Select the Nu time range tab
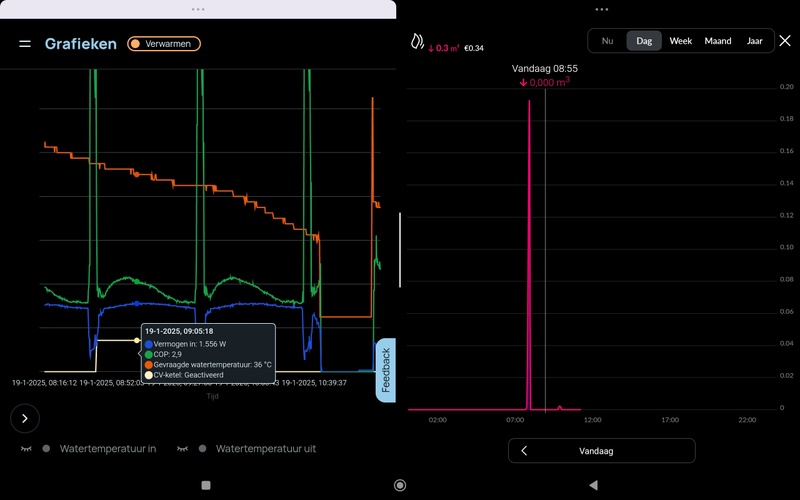Screen dimensions: 800x500 click(607, 41)
